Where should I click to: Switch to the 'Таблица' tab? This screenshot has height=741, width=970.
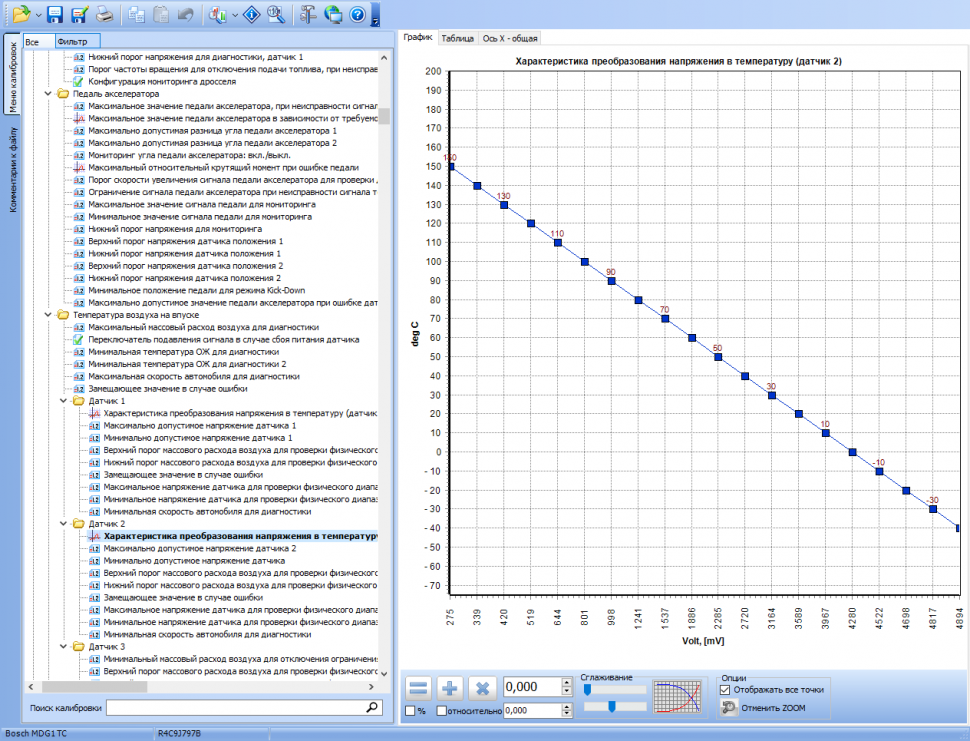(457, 38)
